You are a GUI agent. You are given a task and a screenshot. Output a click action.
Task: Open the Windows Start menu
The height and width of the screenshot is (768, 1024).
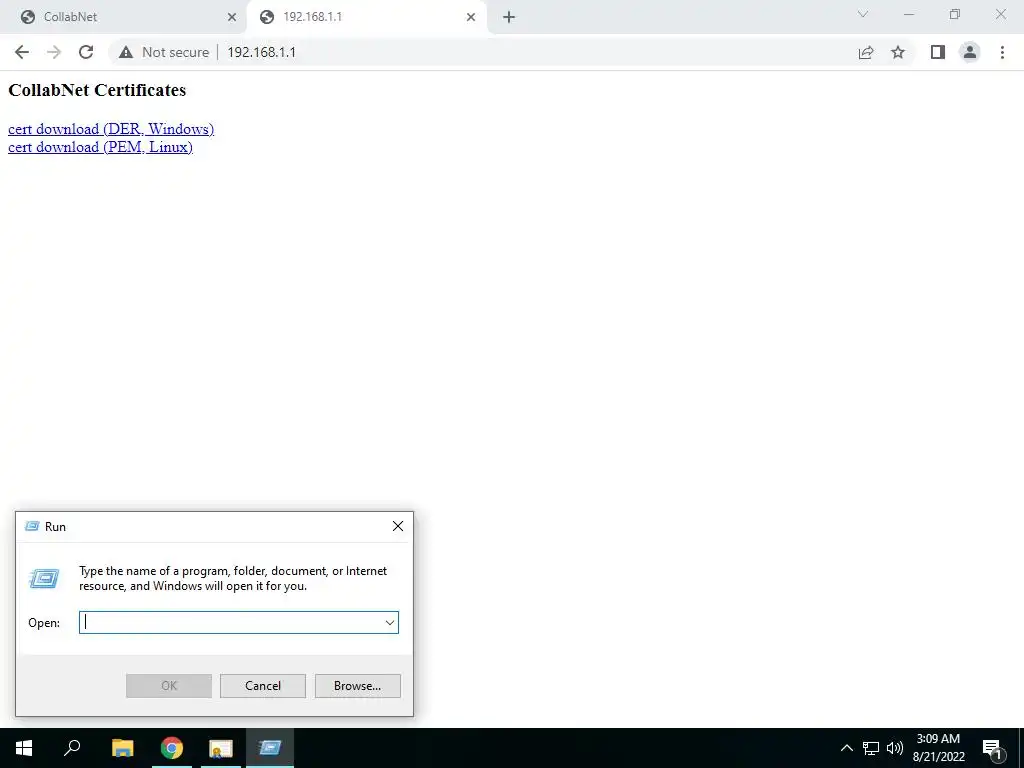point(24,748)
